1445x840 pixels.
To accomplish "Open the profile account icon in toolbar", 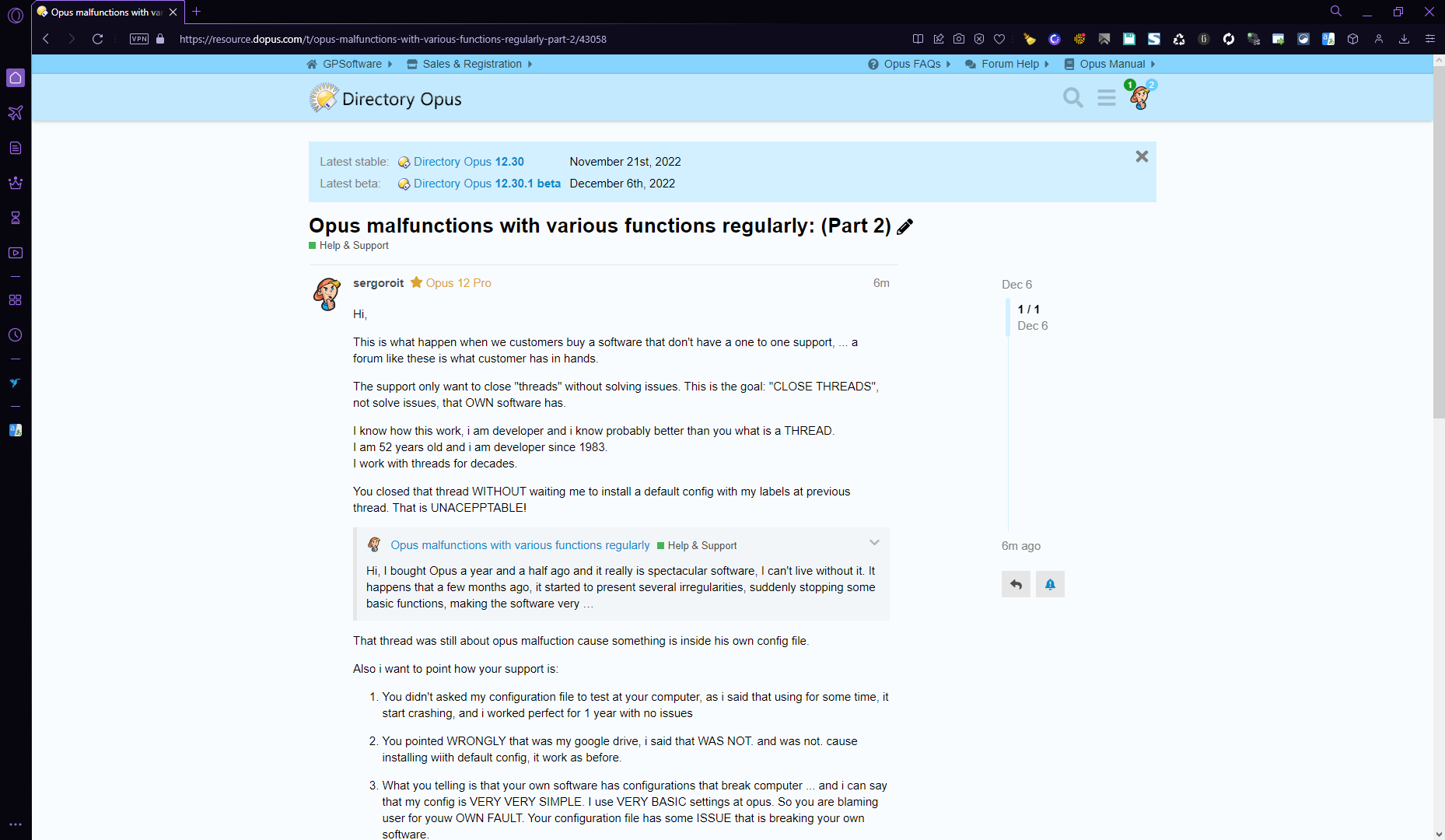I will click(1379, 39).
